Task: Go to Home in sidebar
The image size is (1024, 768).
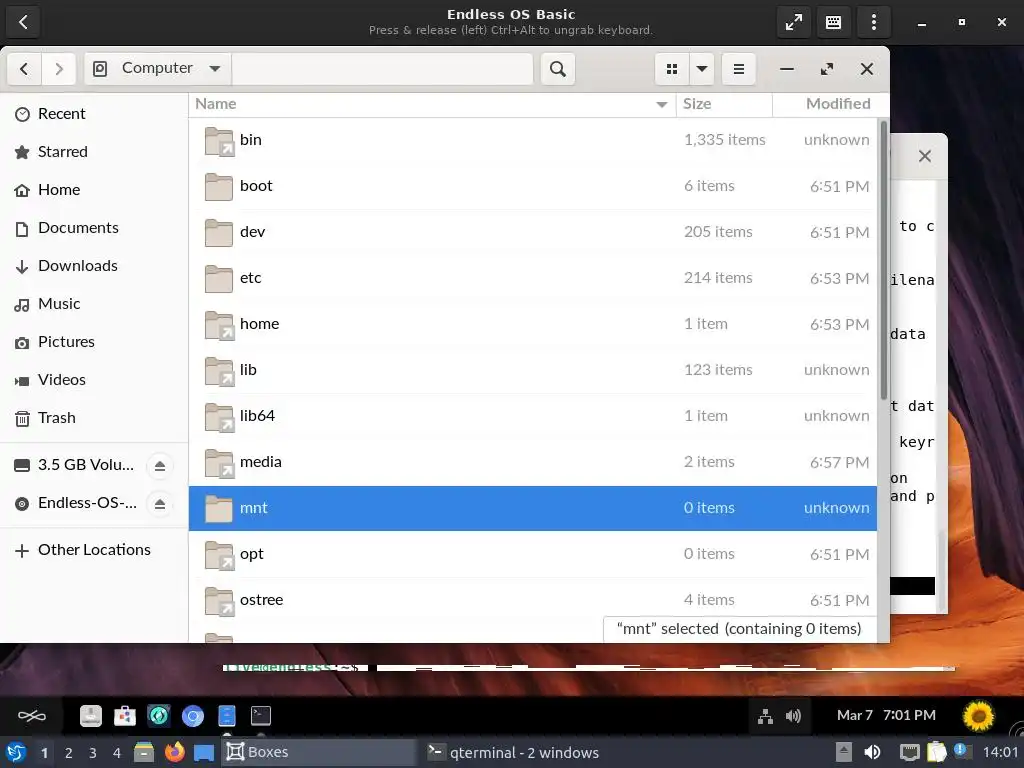Action: [94, 189]
